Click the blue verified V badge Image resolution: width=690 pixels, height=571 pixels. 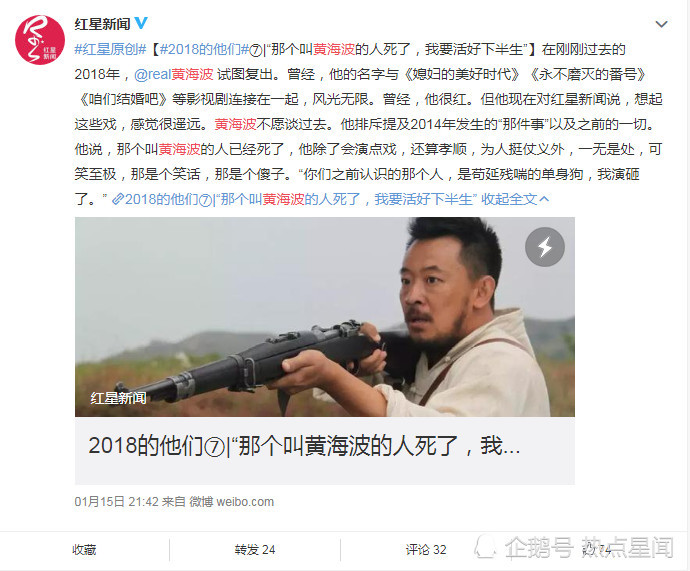pyautogui.click(x=141, y=23)
